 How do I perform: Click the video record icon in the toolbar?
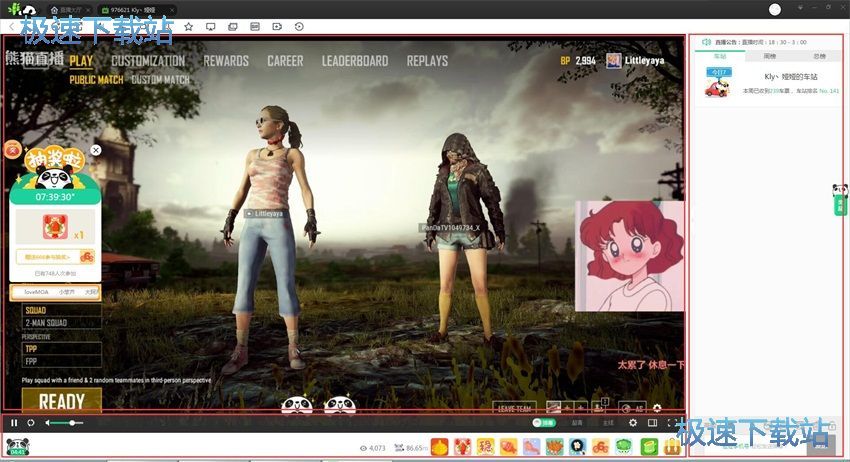coord(277,27)
